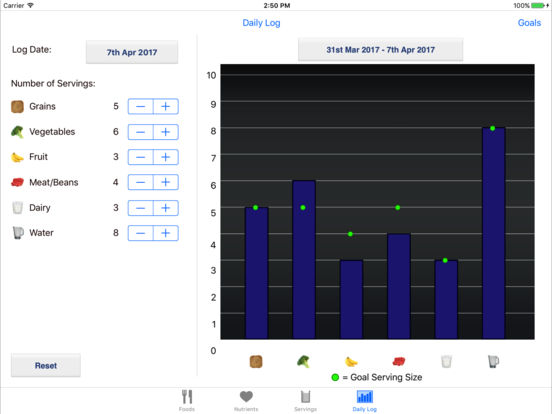Click the bread icon below the chart
Image resolution: width=552 pixels, height=414 pixels.
256,362
